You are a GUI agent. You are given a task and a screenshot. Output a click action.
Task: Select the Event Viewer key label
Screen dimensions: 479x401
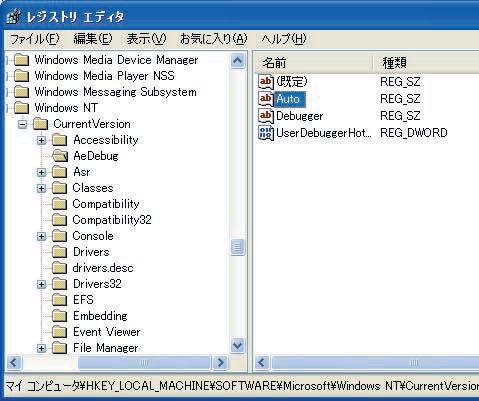click(x=107, y=332)
